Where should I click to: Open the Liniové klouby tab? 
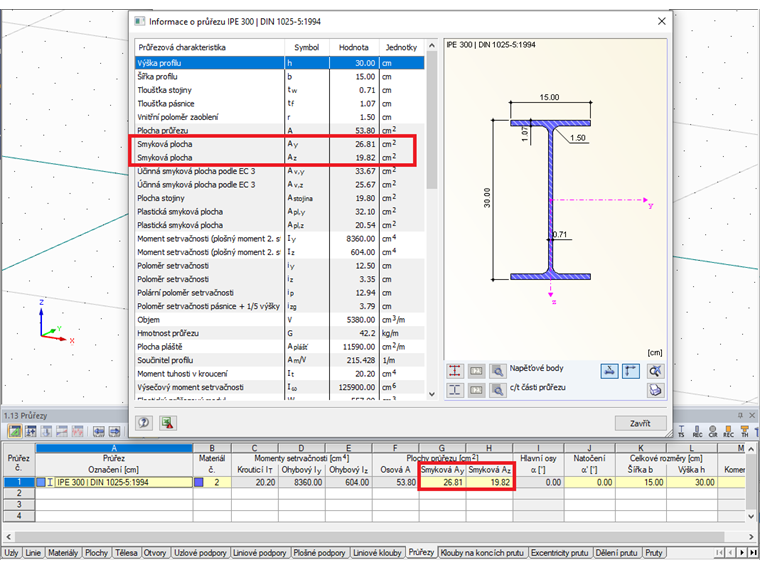(x=377, y=553)
